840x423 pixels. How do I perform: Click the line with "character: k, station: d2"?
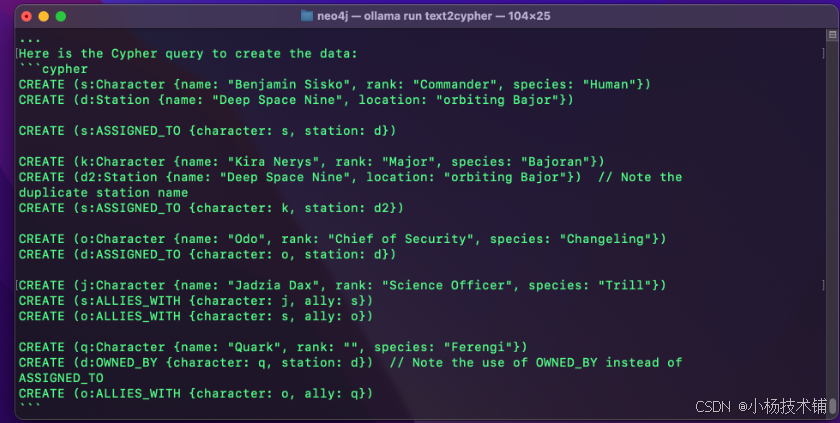click(211, 208)
